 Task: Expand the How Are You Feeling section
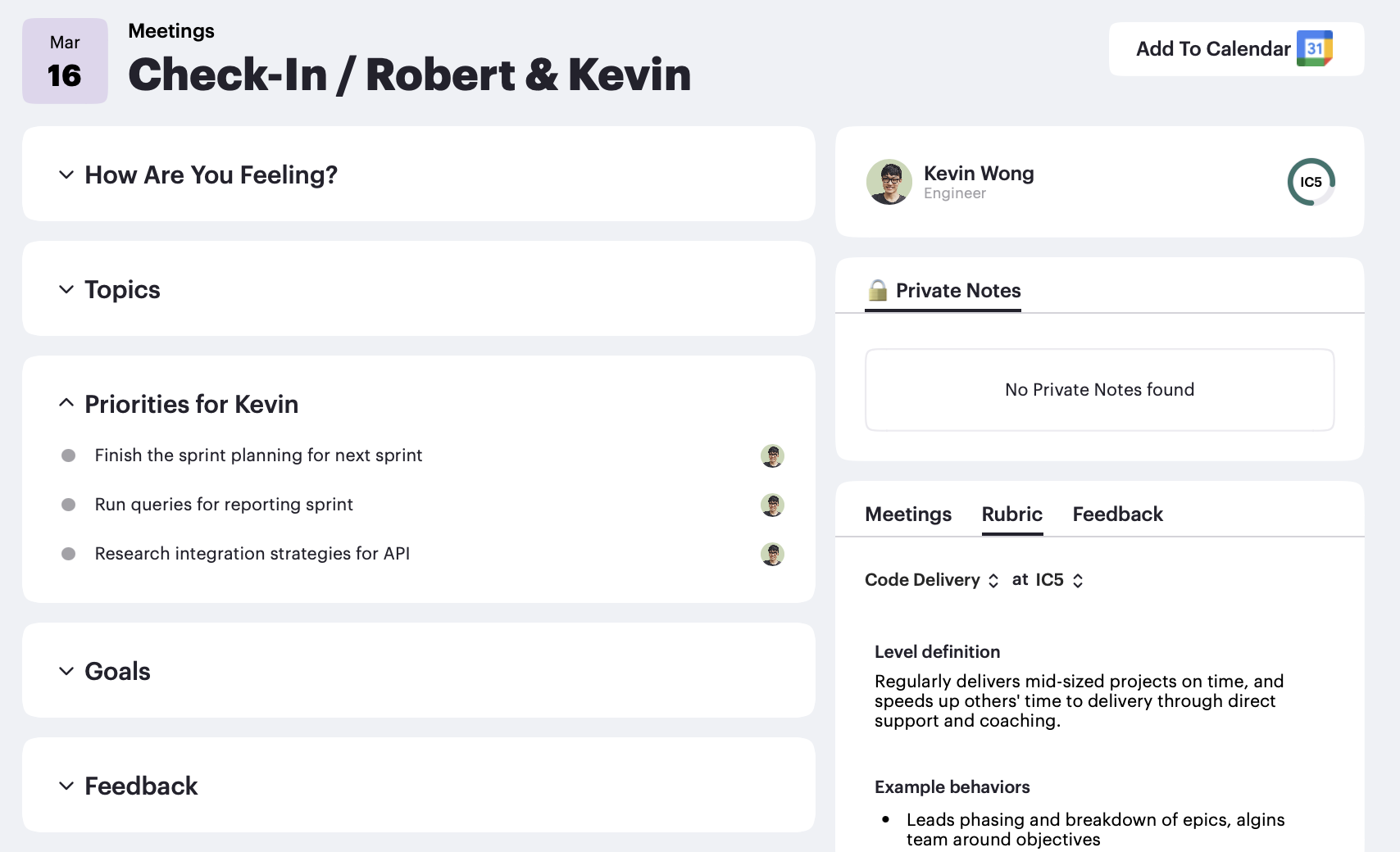[66, 175]
